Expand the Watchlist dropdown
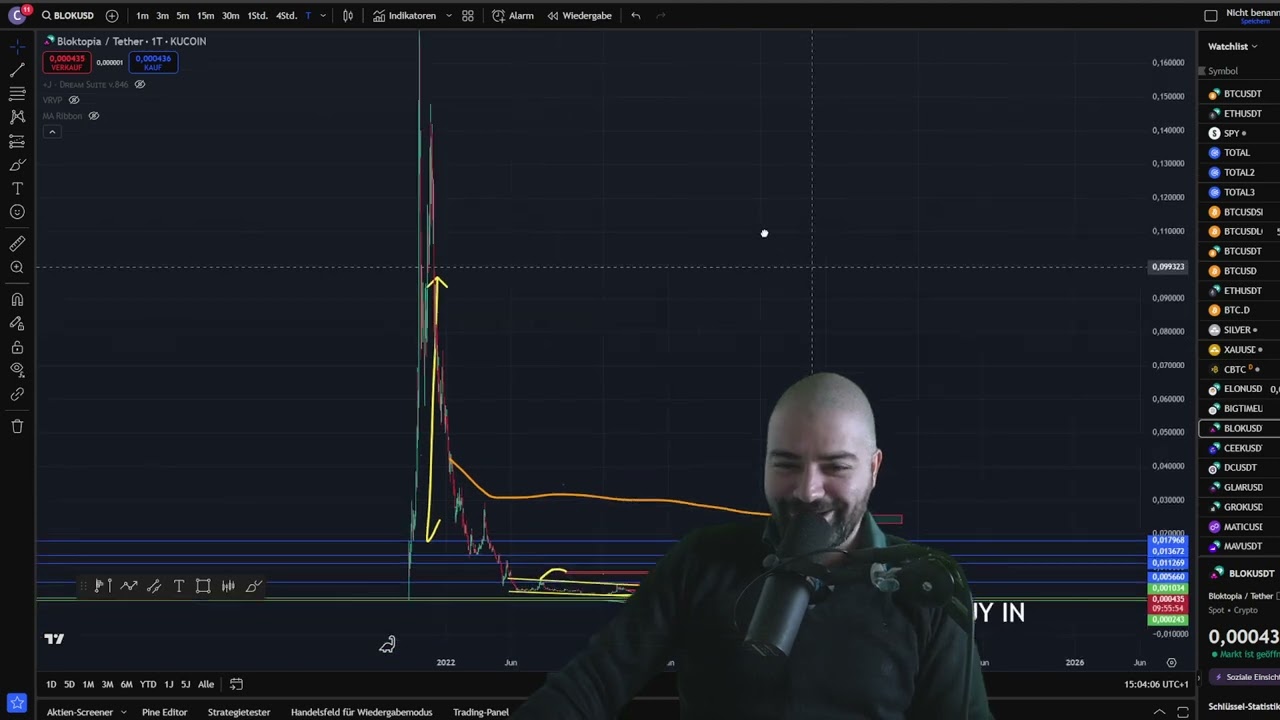Viewport: 1280px width, 720px height. tap(1232, 46)
